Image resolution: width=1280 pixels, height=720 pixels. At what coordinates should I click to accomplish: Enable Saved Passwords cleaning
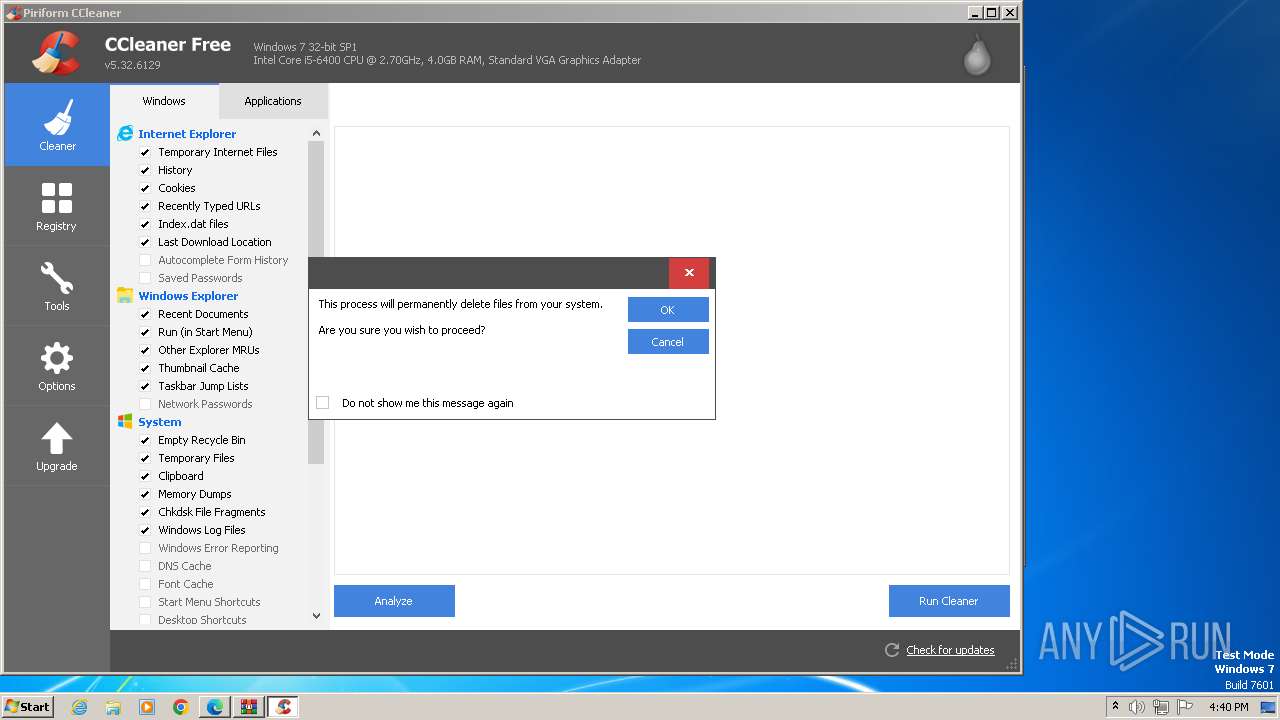(145, 278)
